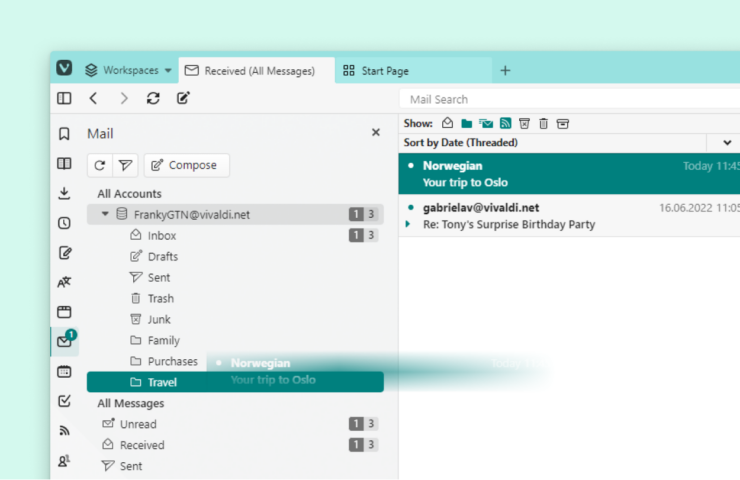Viewport: 740px width, 480px height.
Task: Close the Mail panel
Action: point(376,132)
